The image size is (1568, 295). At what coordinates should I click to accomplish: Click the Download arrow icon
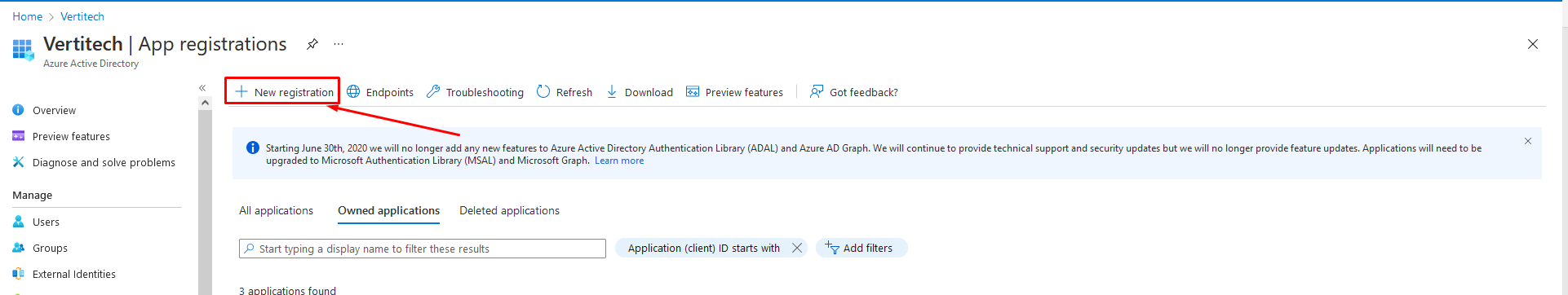pos(612,91)
